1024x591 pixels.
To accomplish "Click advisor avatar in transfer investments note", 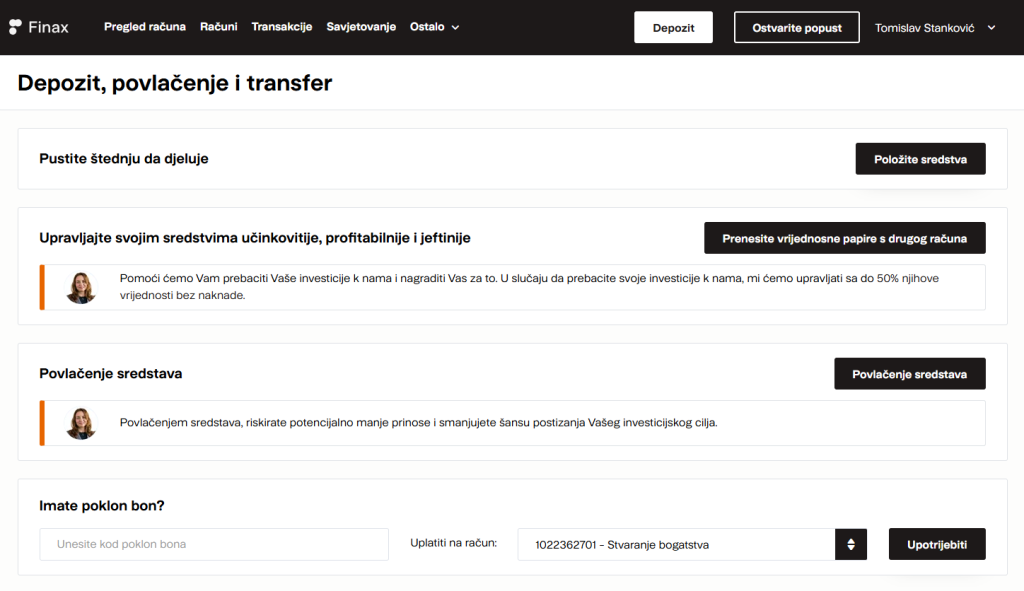I will tap(81, 288).
